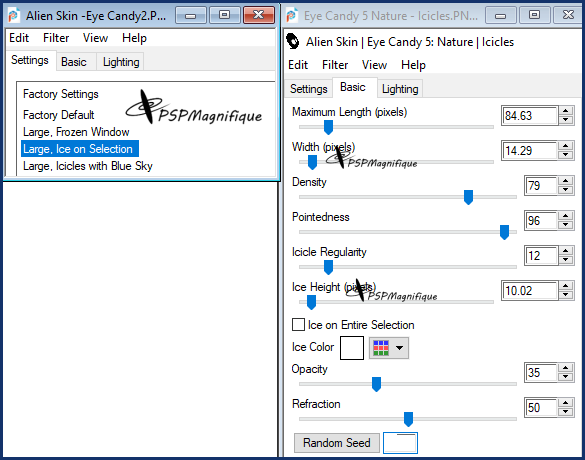Decrease Width value with down arrow
Image resolution: width=585 pixels, height=460 pixels.
[566, 154]
